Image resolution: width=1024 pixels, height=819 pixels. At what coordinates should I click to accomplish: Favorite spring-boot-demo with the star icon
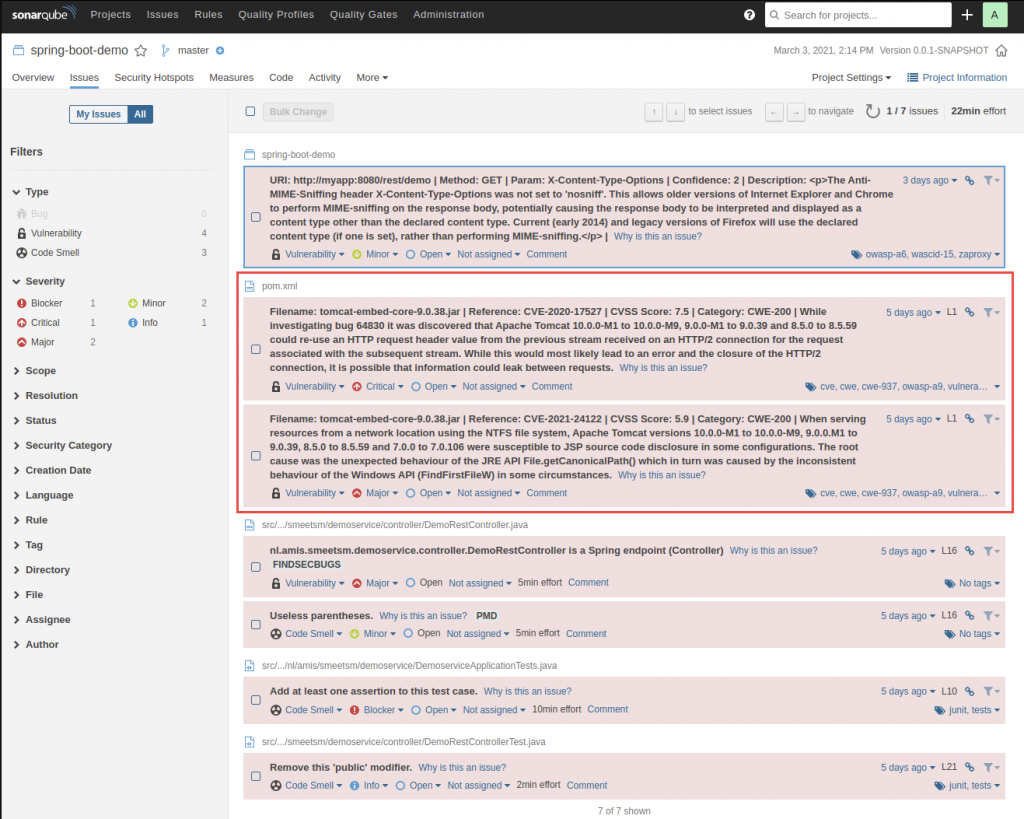(141, 50)
